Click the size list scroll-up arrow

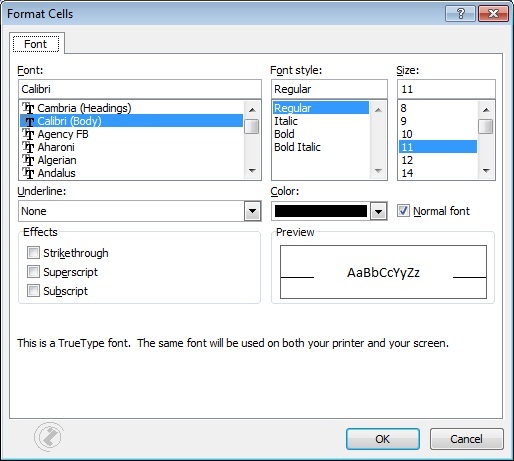(x=486, y=110)
